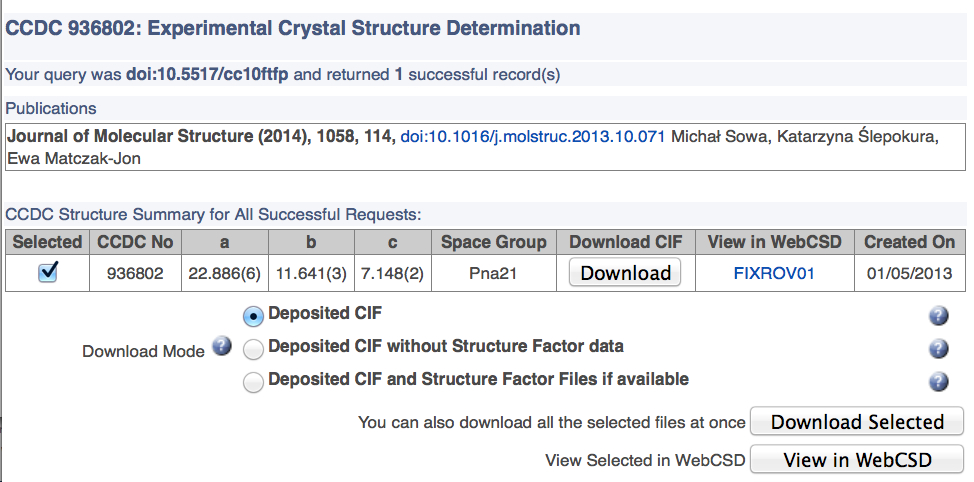Click the Created On column header
Image resolution: width=974 pixels, height=482 pixels.
coord(909,242)
